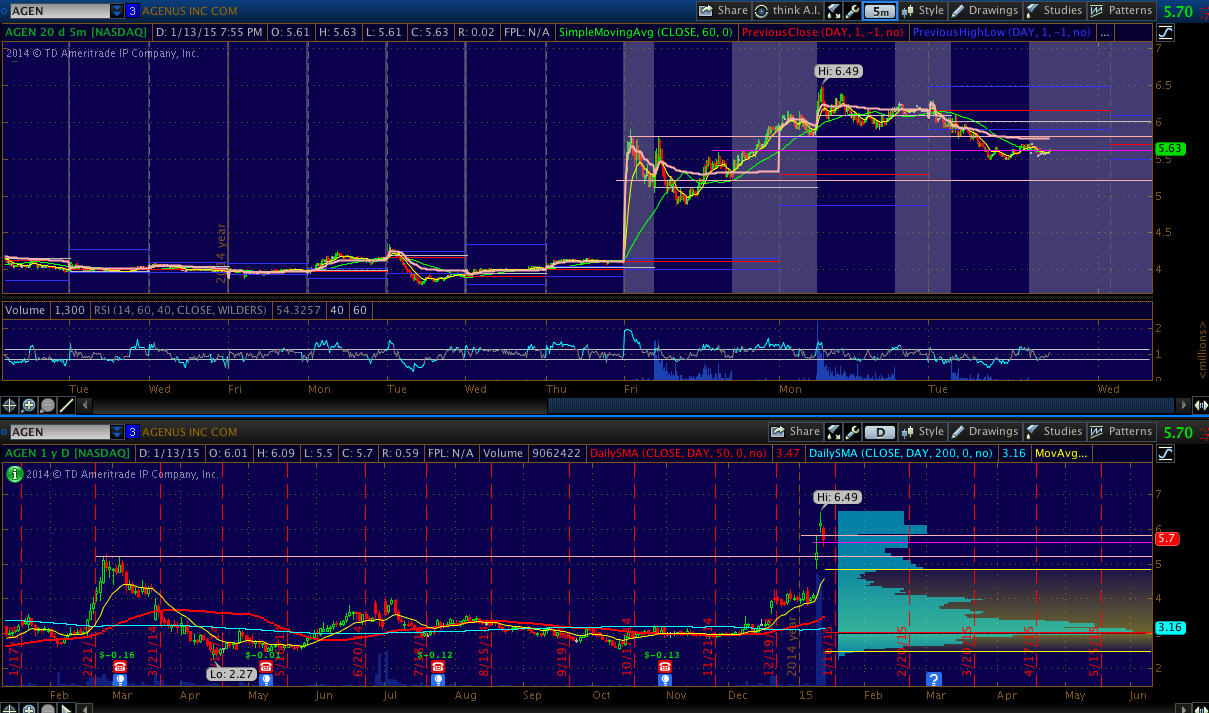Click the 5m timeframe button
Viewport: 1209px width, 713px height.
point(879,11)
